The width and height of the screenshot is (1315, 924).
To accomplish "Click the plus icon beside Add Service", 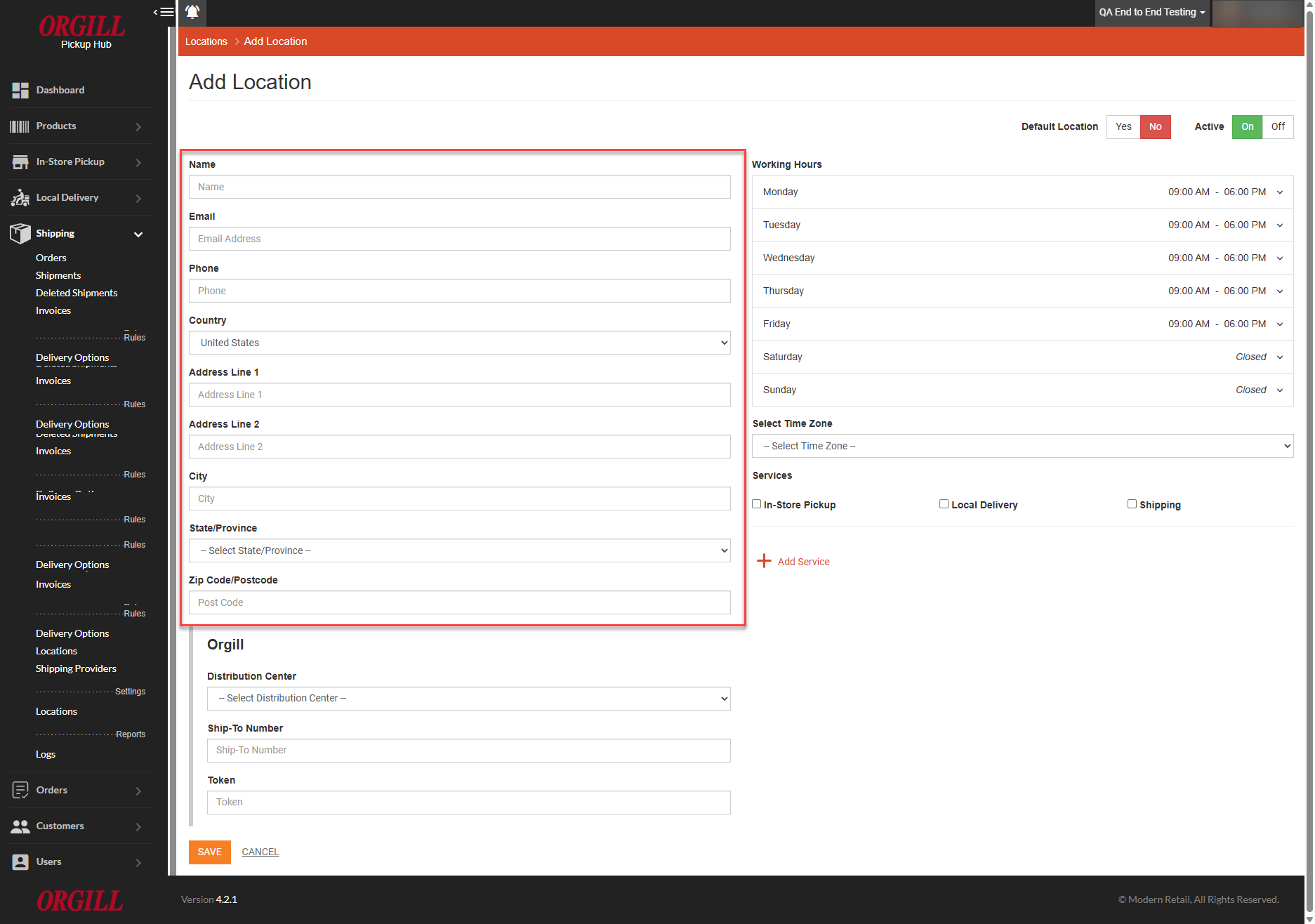I will tap(764, 561).
